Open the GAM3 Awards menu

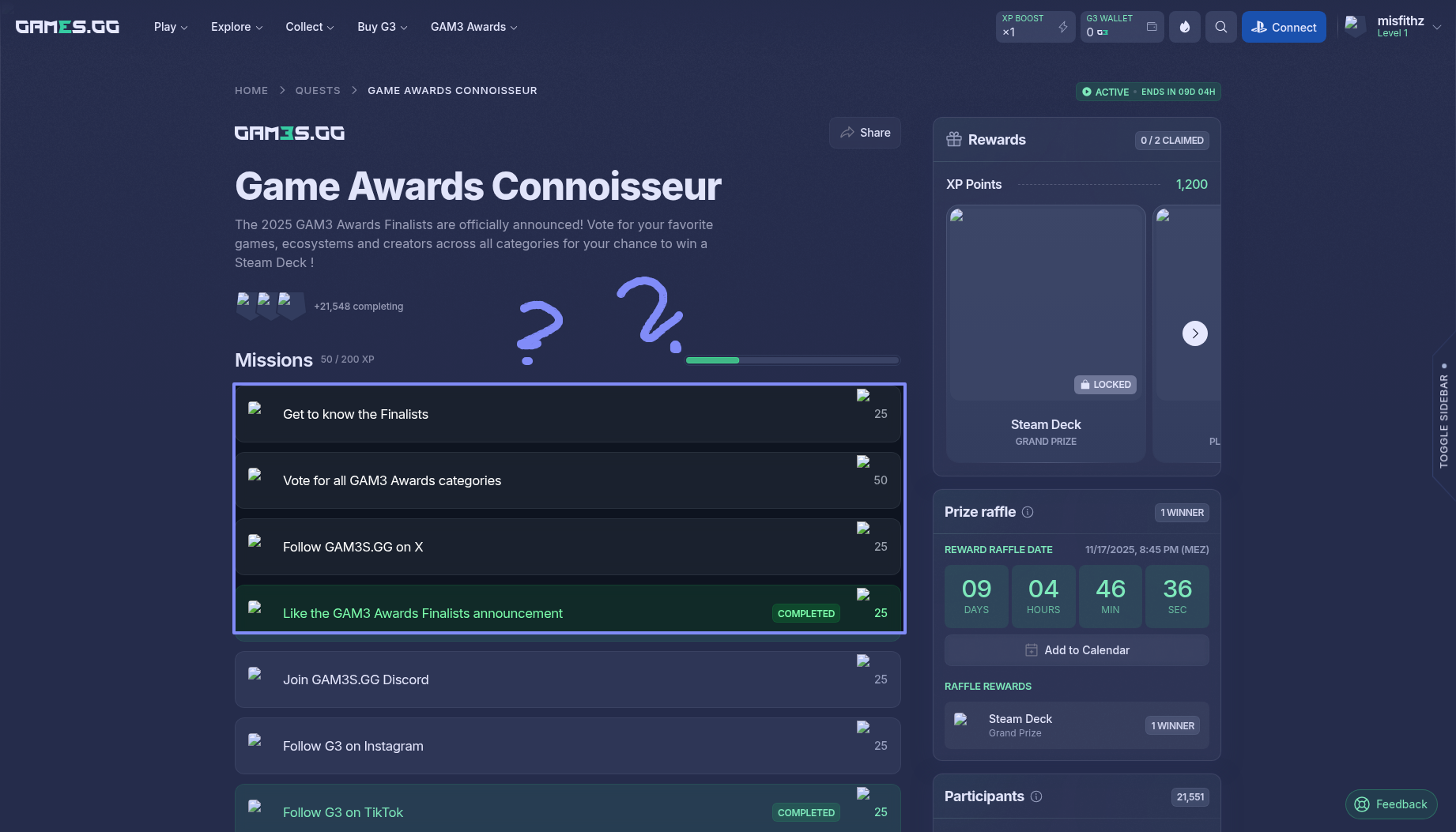tap(473, 27)
